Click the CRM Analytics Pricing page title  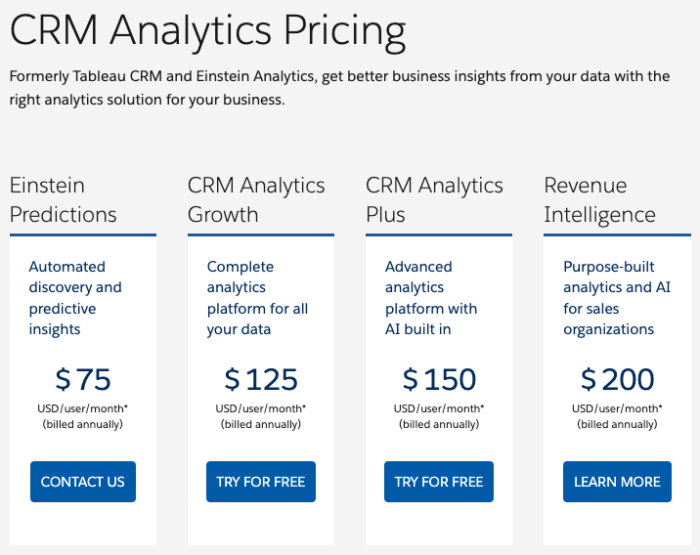coord(208,31)
